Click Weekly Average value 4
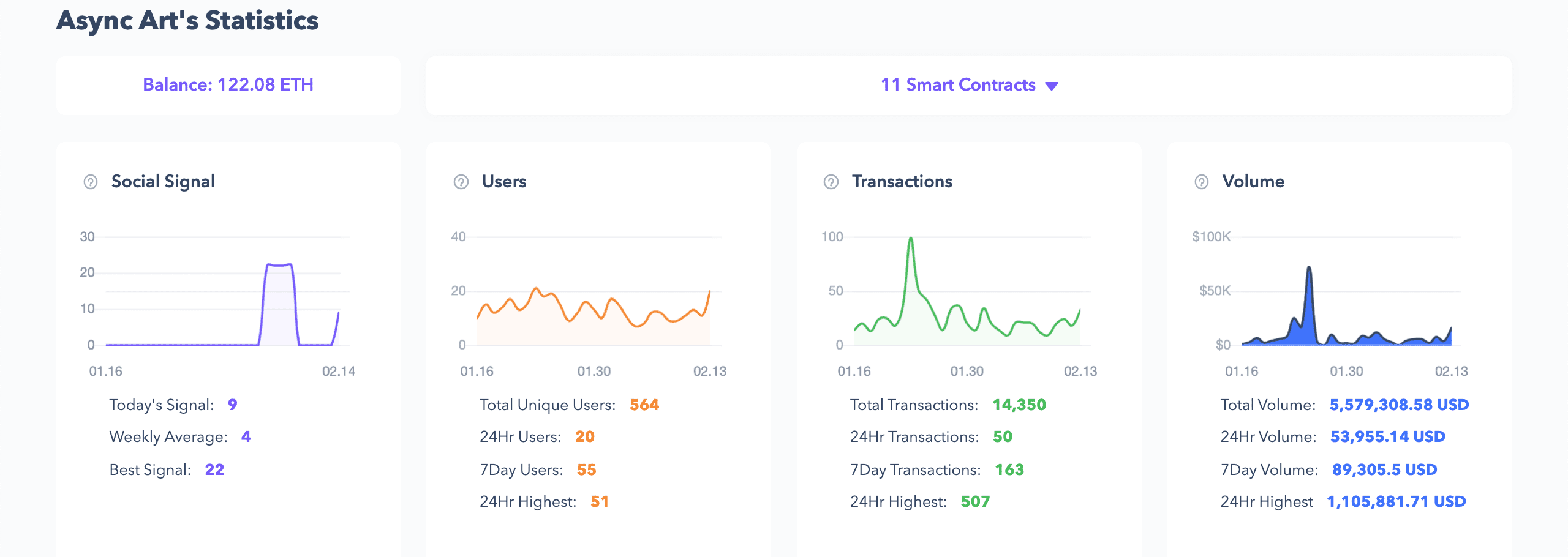Viewport: 1568px width, 557px height. [x=246, y=436]
